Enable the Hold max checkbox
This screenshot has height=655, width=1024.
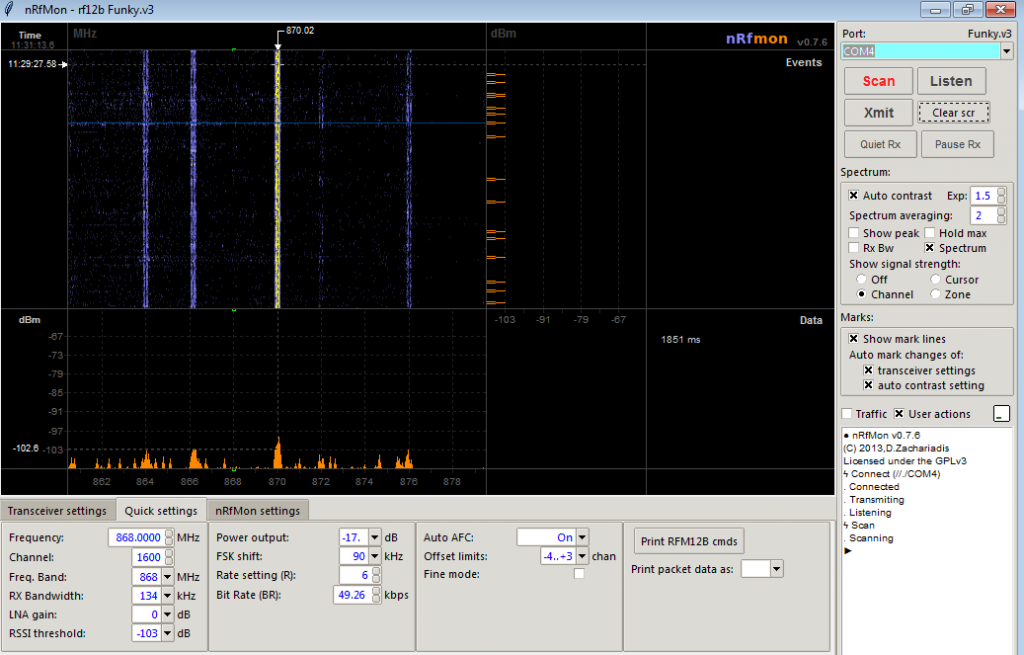pyautogui.click(x=930, y=233)
